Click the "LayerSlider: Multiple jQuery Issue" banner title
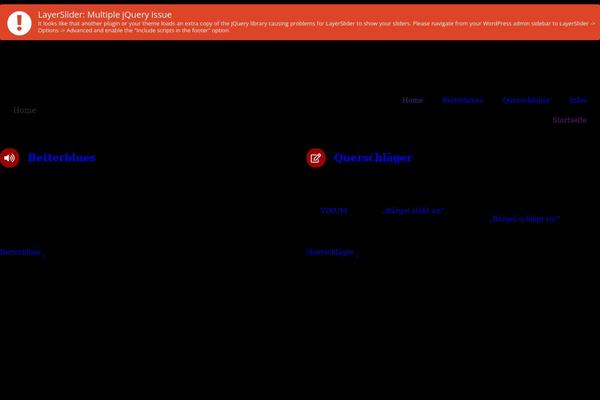600x400 pixels. (x=104, y=15)
